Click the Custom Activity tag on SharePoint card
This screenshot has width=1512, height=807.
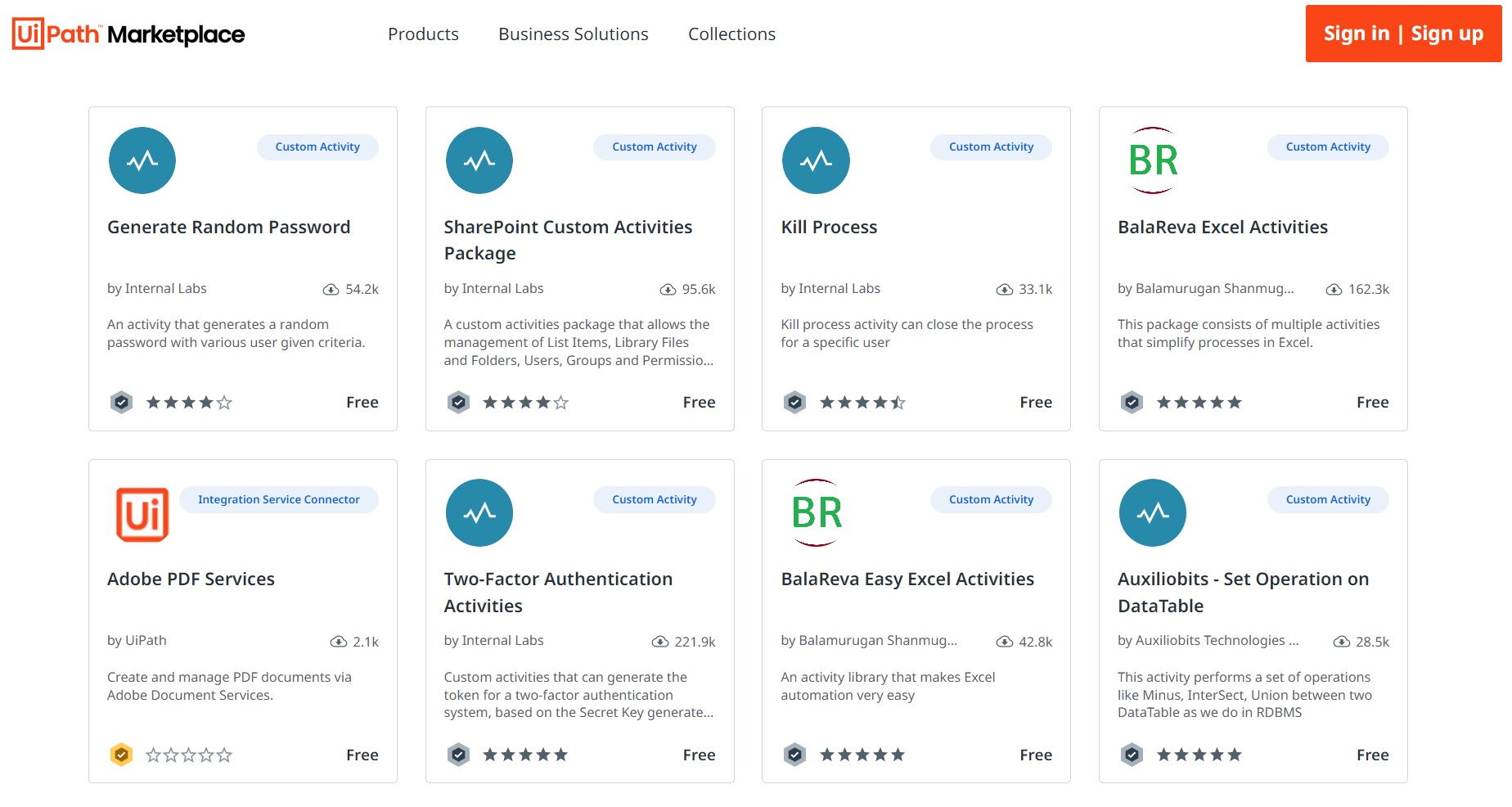(x=655, y=147)
